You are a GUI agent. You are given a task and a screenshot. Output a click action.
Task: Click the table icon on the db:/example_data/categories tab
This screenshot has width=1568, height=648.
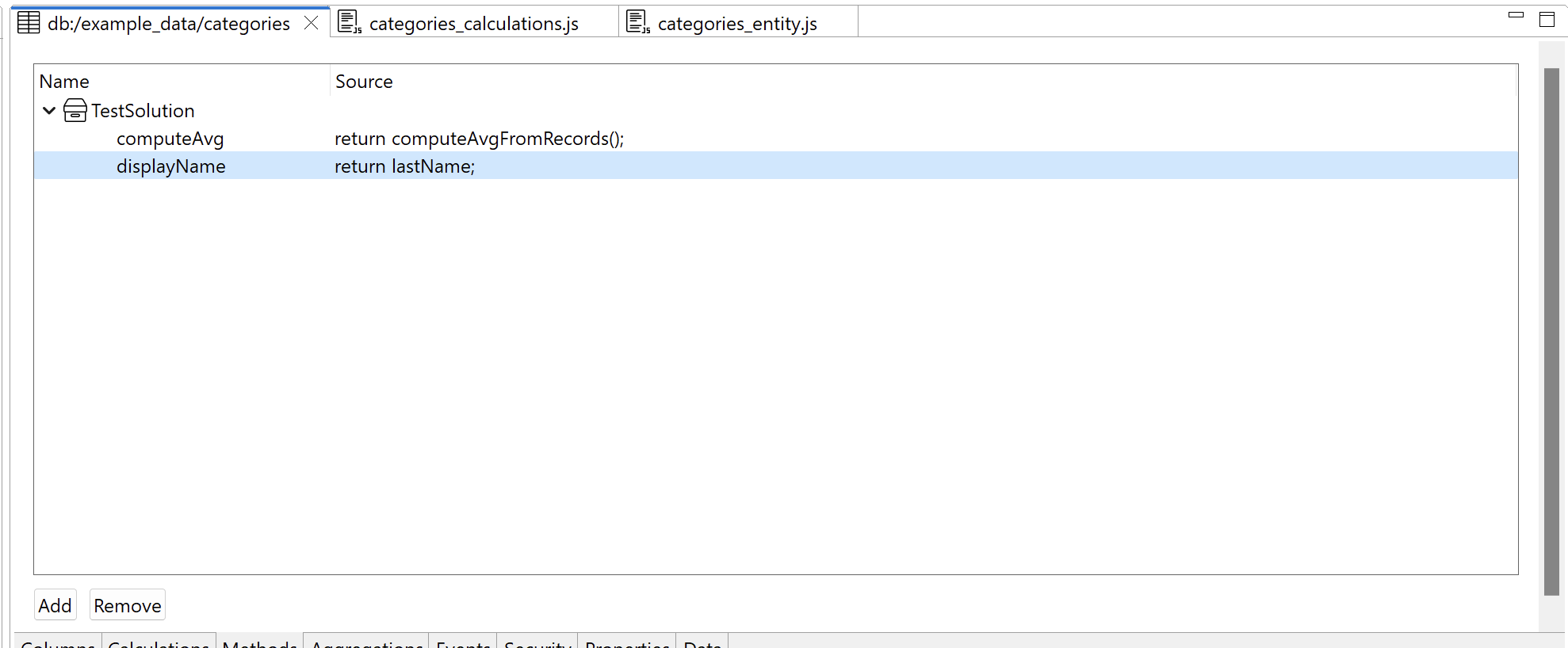click(x=29, y=23)
